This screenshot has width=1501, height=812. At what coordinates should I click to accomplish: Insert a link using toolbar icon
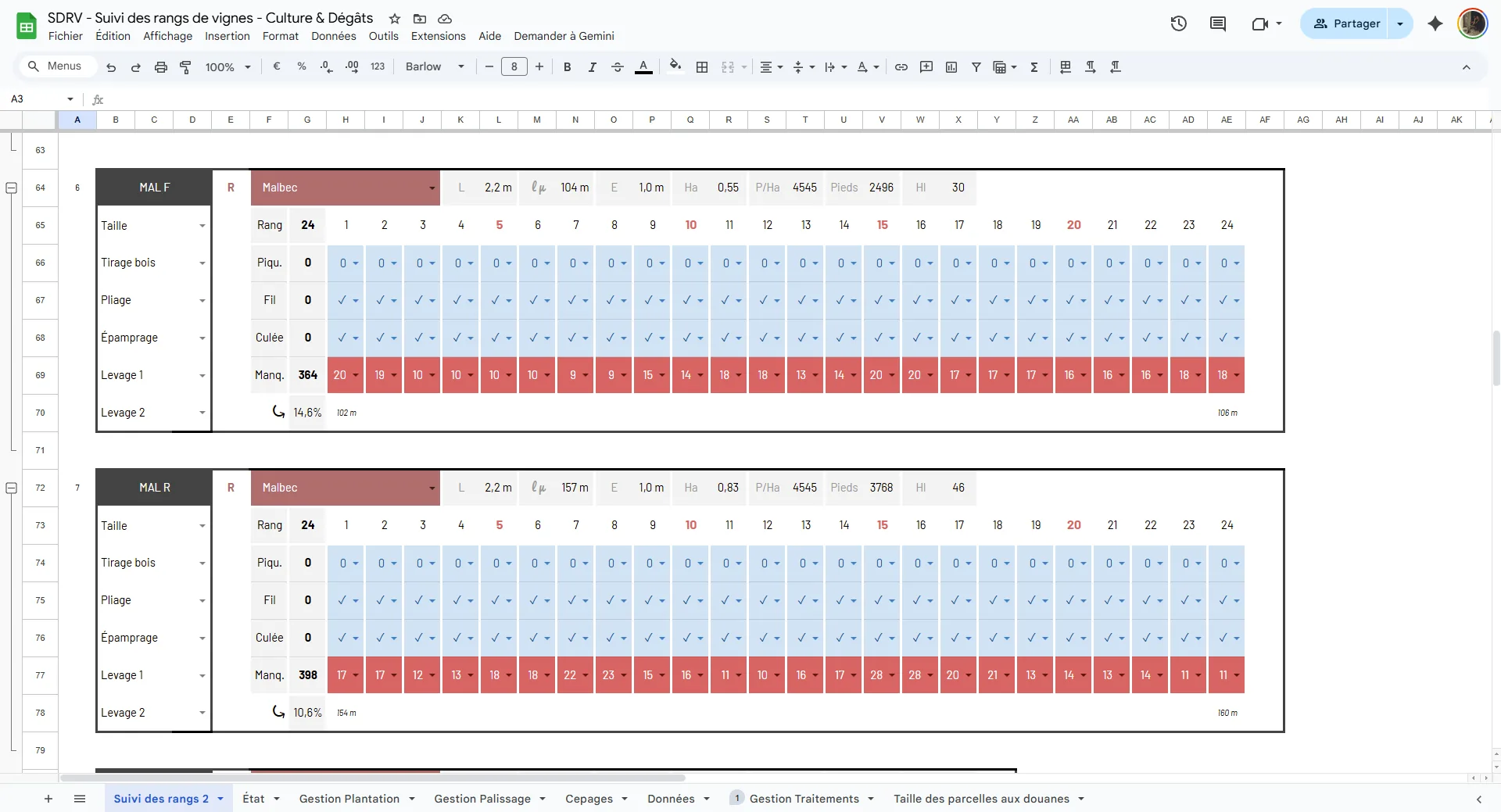[x=901, y=67]
